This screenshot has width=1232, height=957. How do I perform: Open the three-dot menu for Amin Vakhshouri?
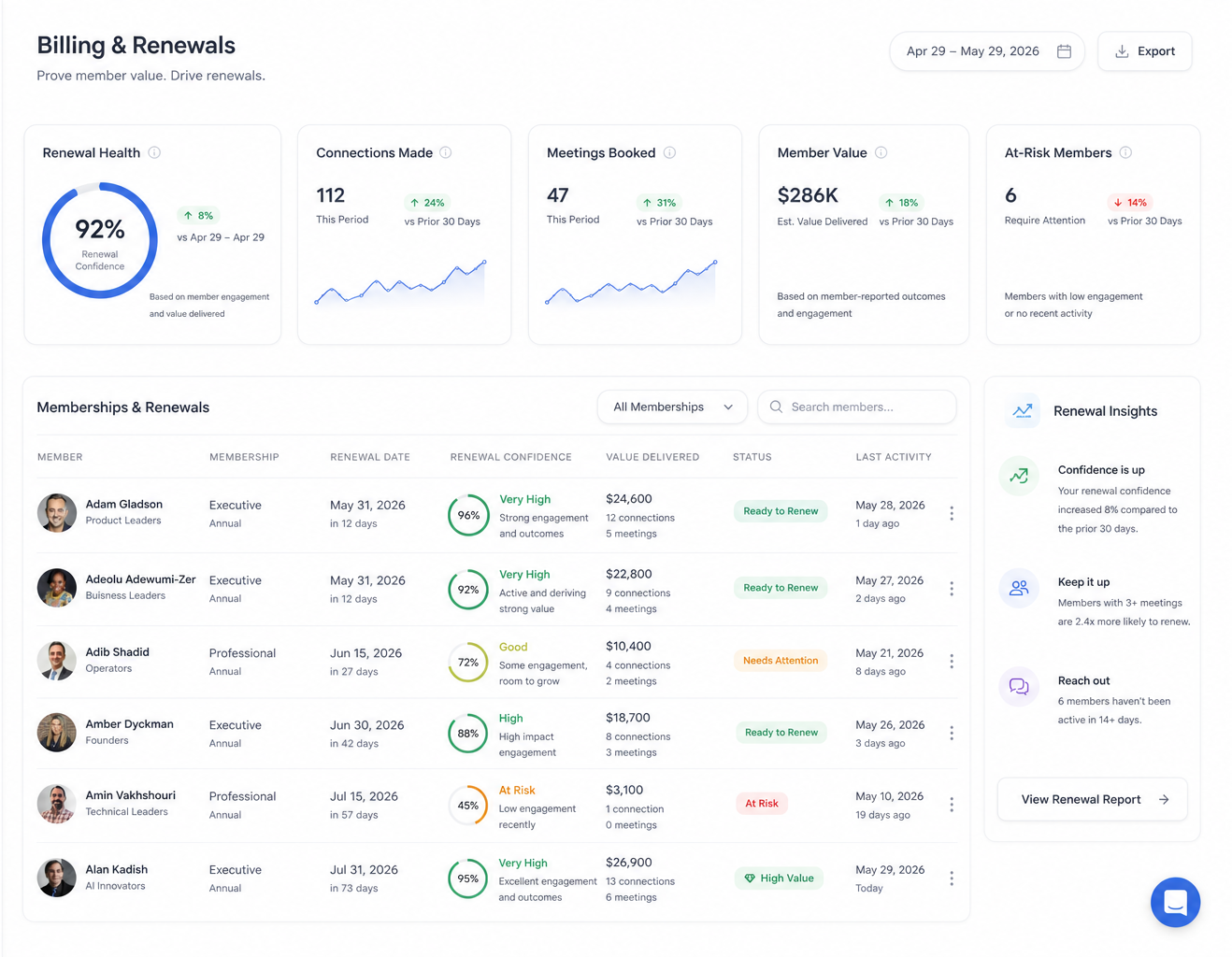tap(952, 805)
